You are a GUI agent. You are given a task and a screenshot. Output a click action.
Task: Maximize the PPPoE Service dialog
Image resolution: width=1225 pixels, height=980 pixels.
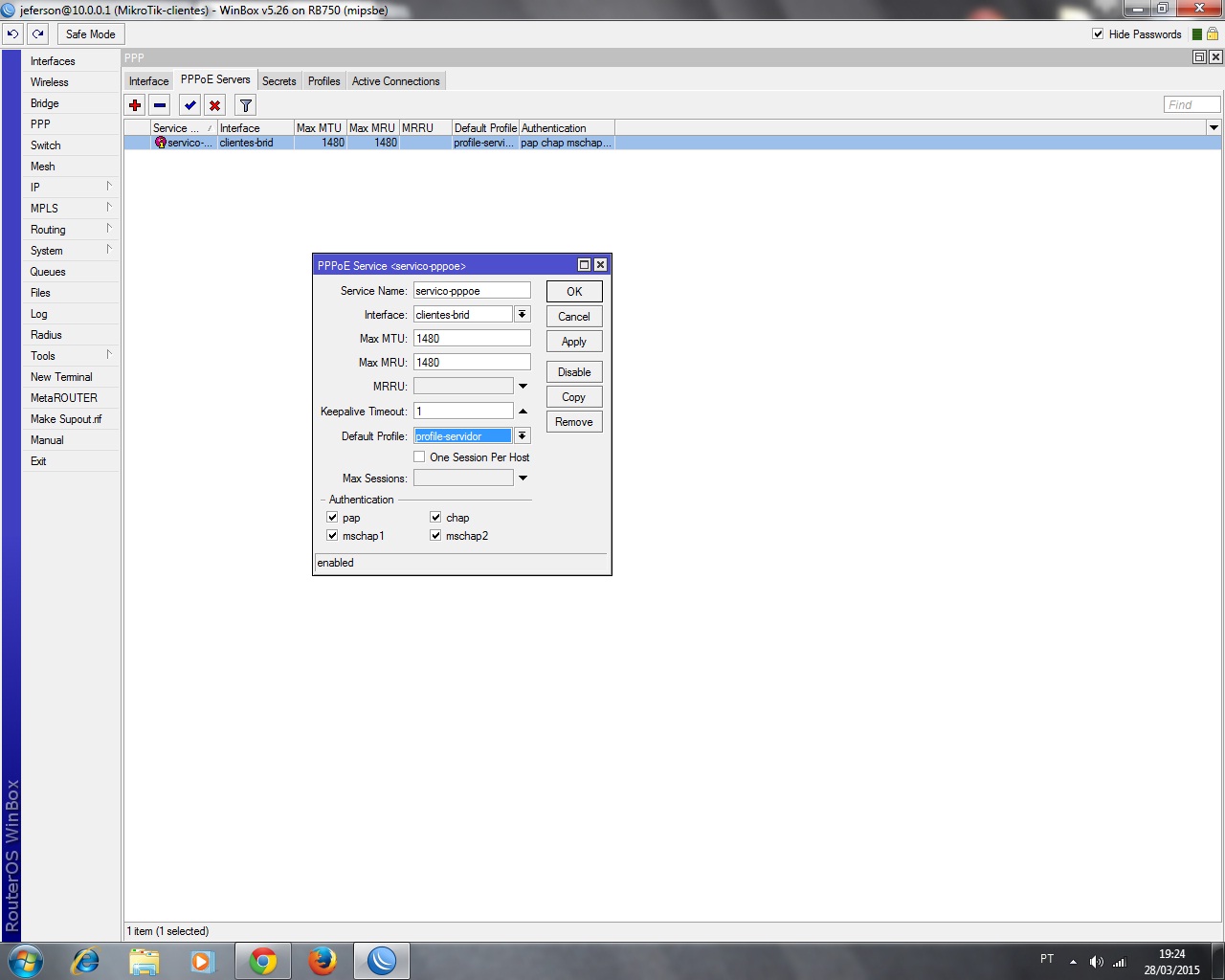point(584,265)
